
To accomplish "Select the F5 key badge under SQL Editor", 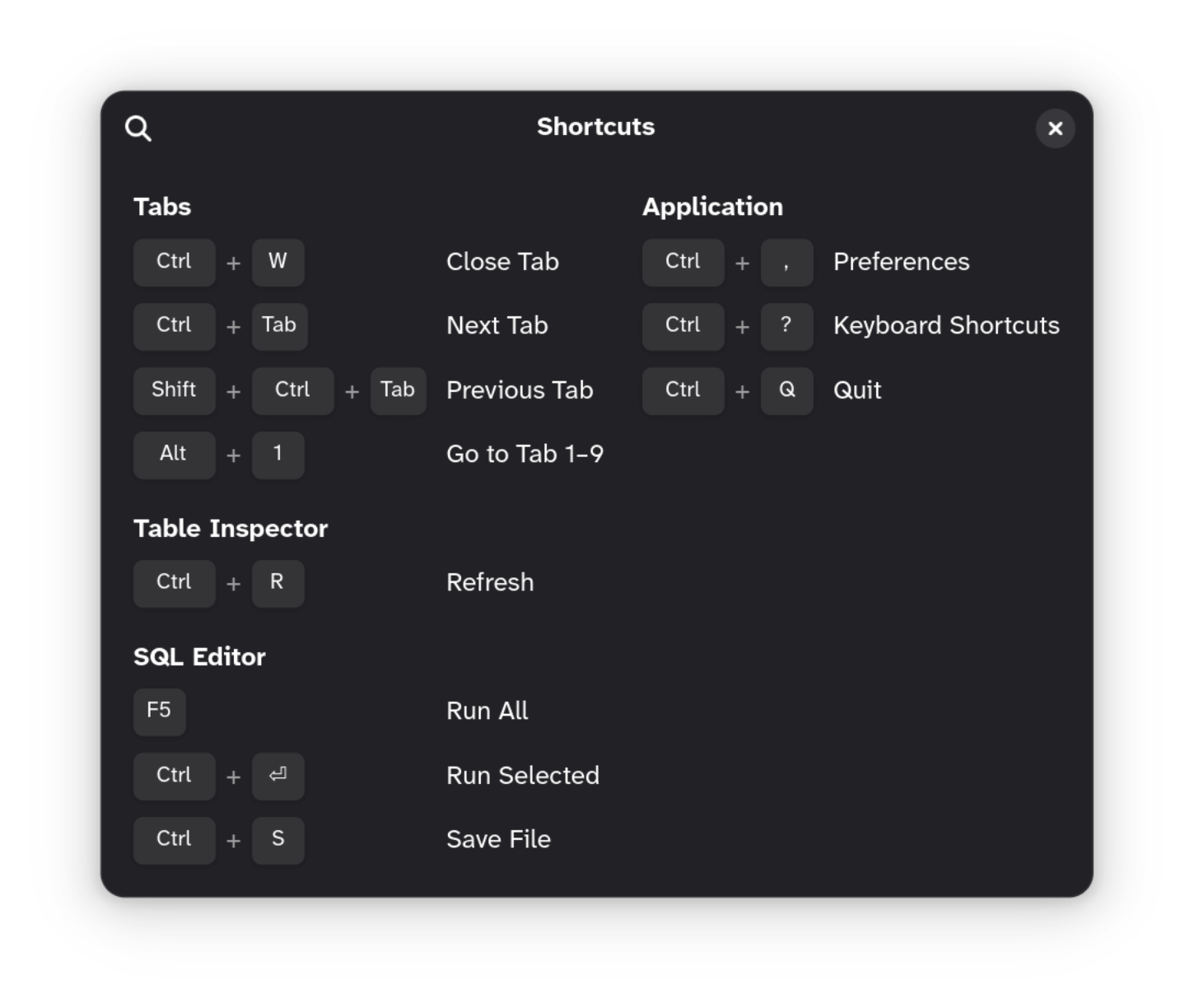I will pos(159,711).
